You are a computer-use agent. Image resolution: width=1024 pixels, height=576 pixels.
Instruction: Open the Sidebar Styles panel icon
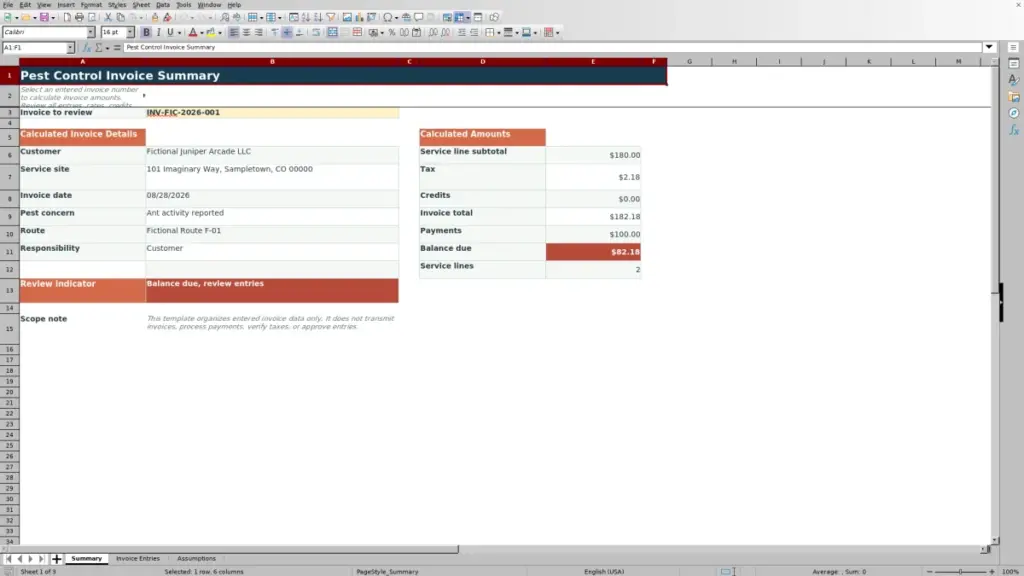pos(1014,80)
